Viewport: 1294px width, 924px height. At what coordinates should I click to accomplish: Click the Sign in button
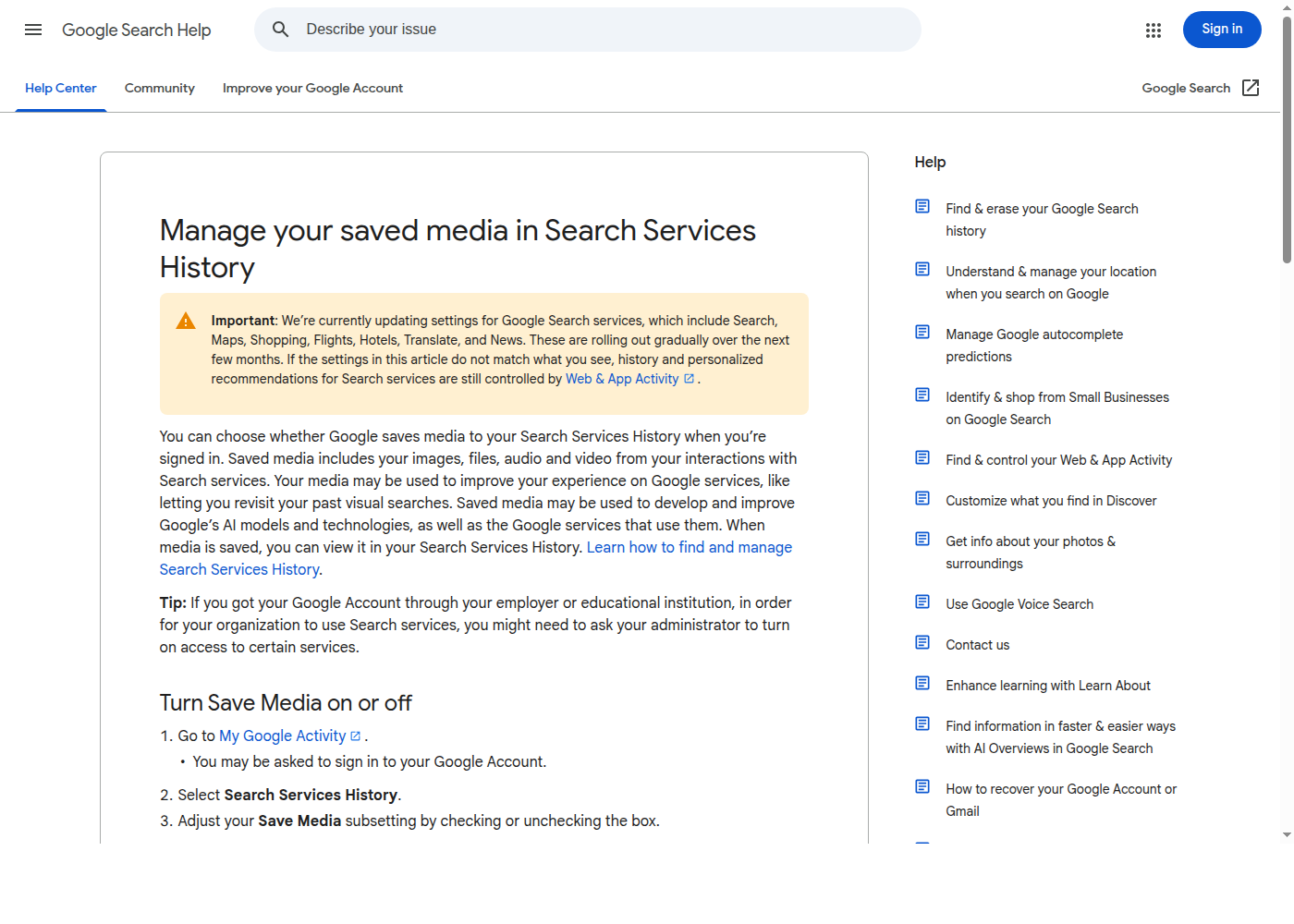point(1222,30)
